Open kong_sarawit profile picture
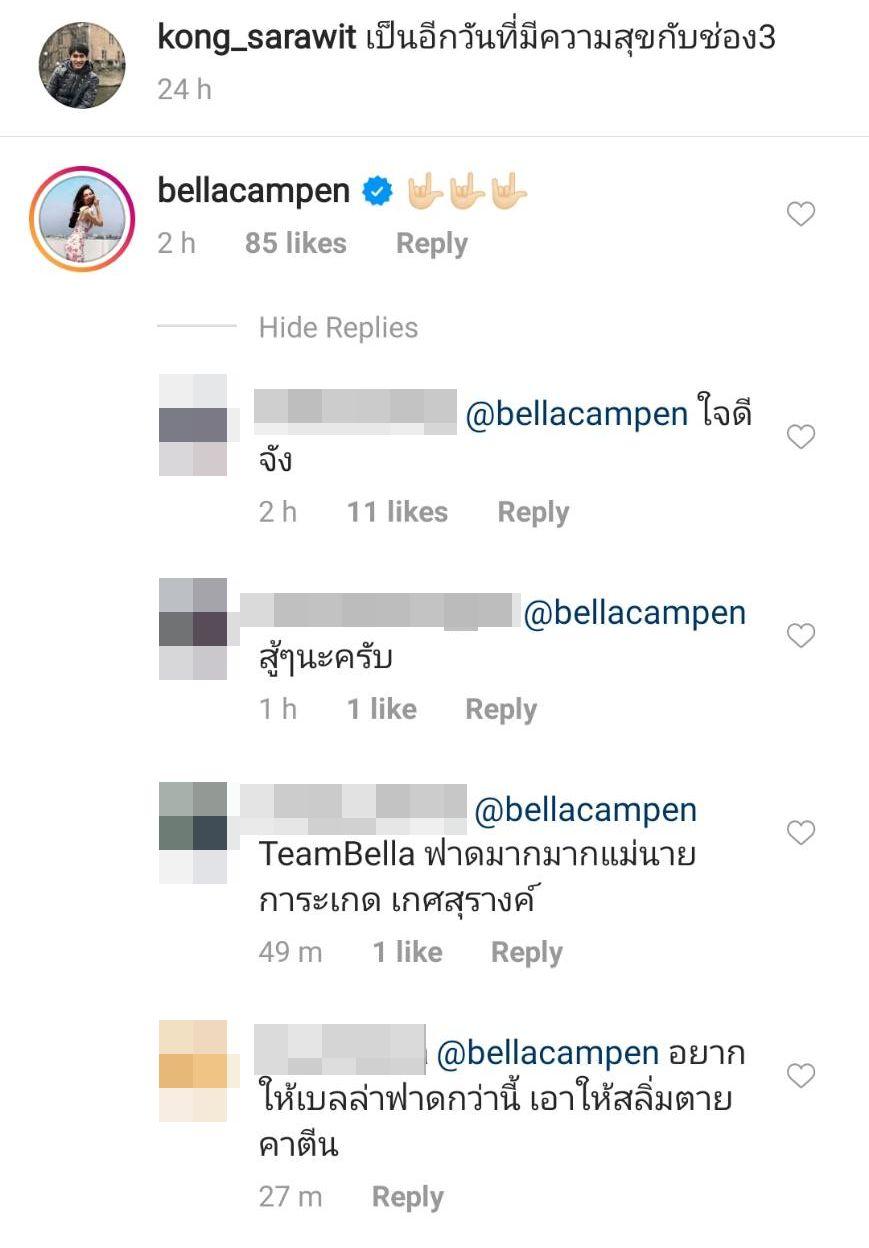 (82, 65)
